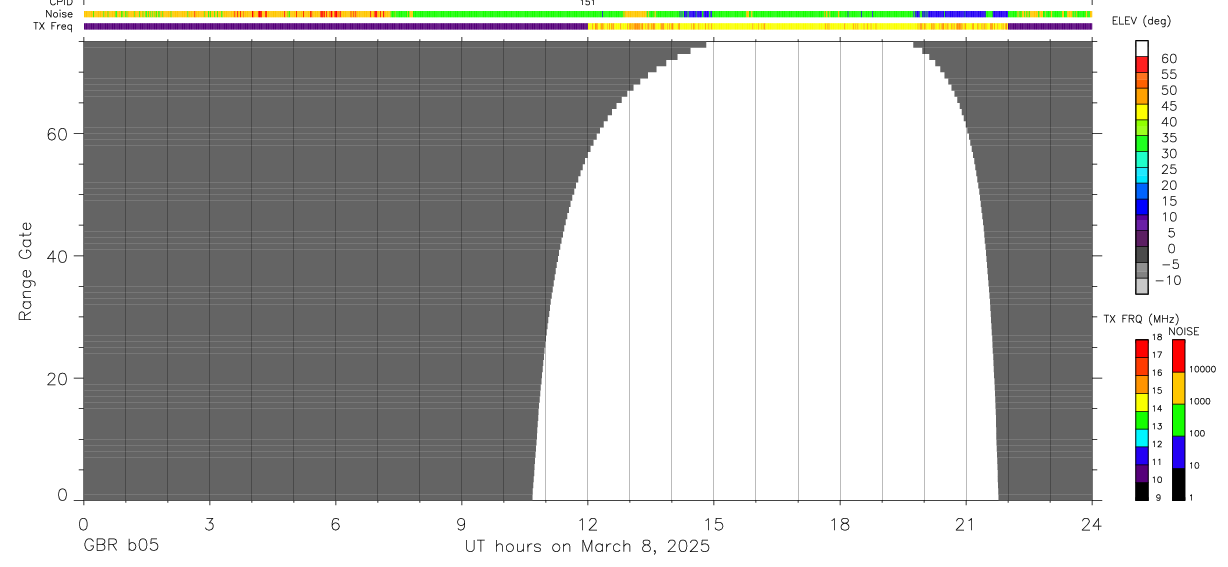Click x-axis tick label '21'
Viewport: 1228px width, 567px height.
[x=966, y=524]
